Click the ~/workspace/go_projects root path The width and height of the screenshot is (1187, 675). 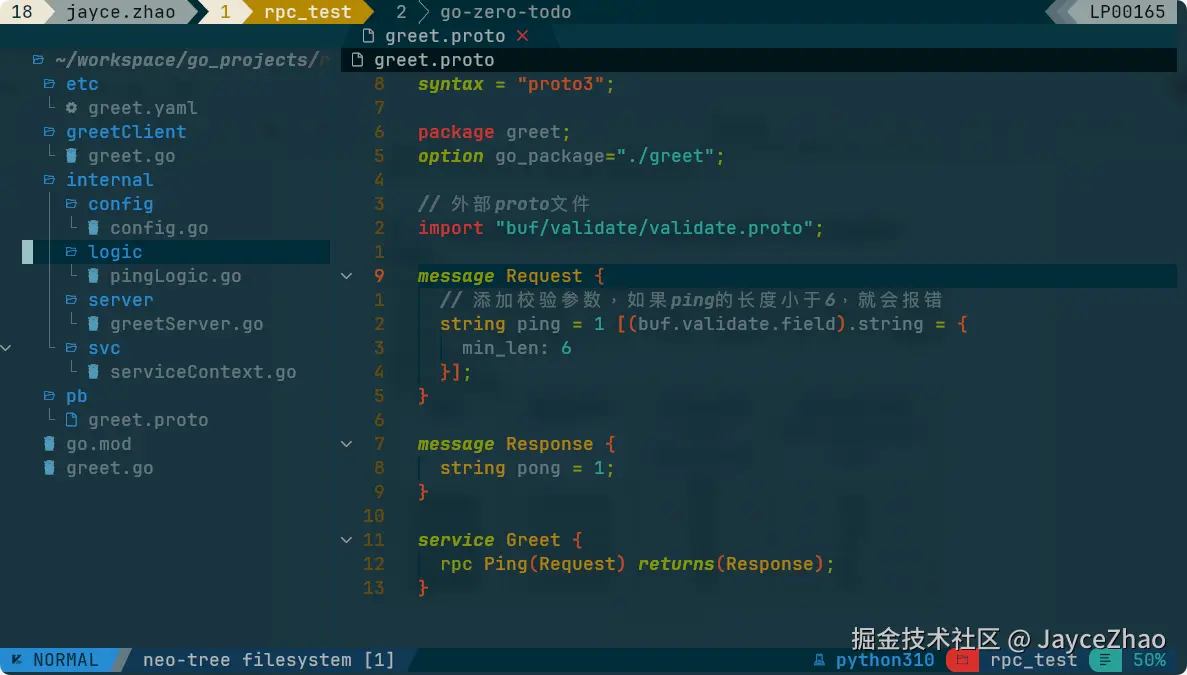[x=192, y=60]
